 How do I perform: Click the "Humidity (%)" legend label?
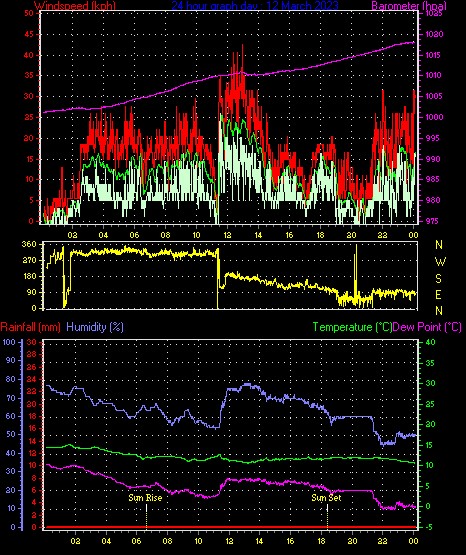(x=95, y=327)
